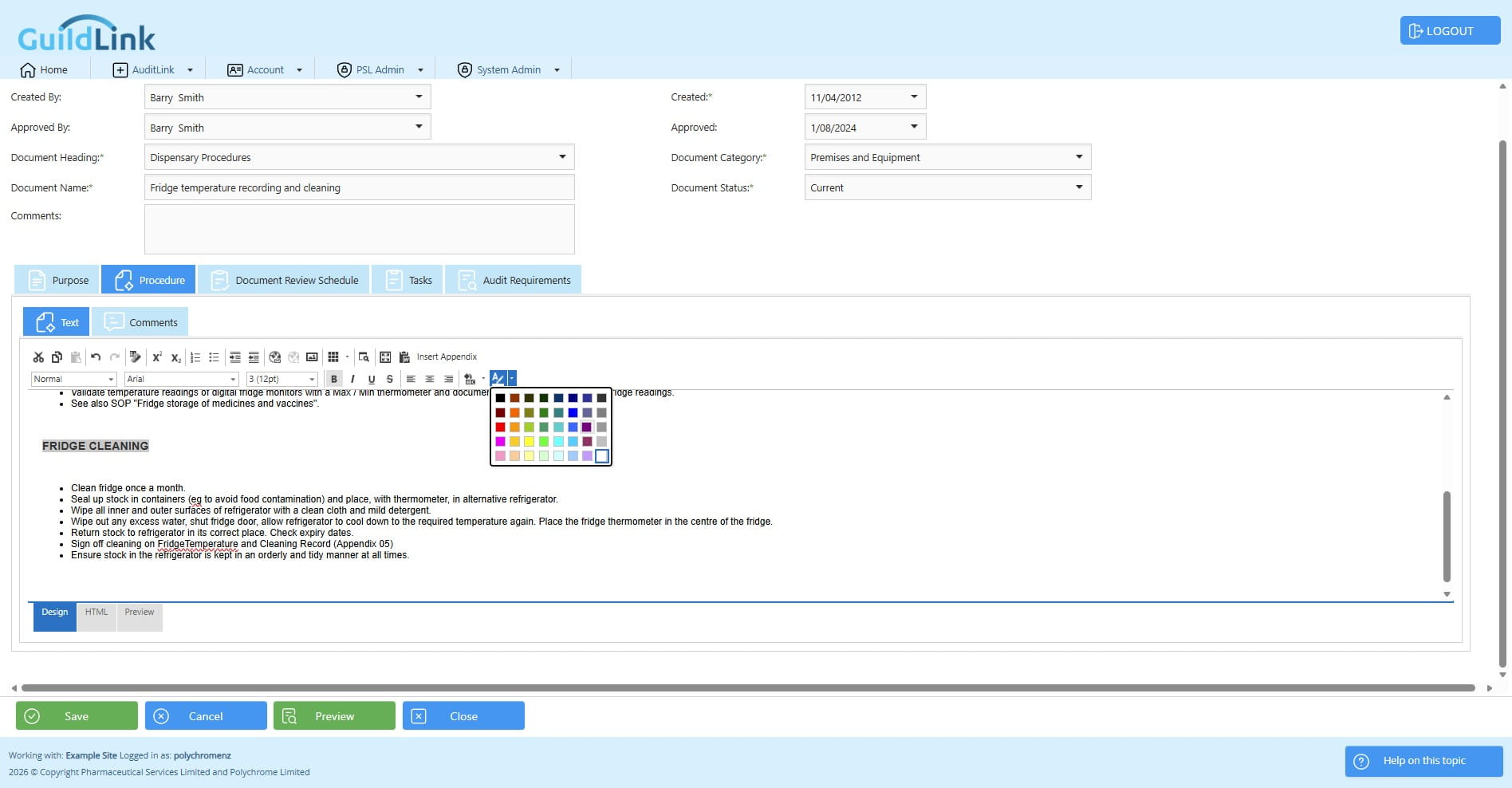Click the Comments text area

[x=359, y=229]
